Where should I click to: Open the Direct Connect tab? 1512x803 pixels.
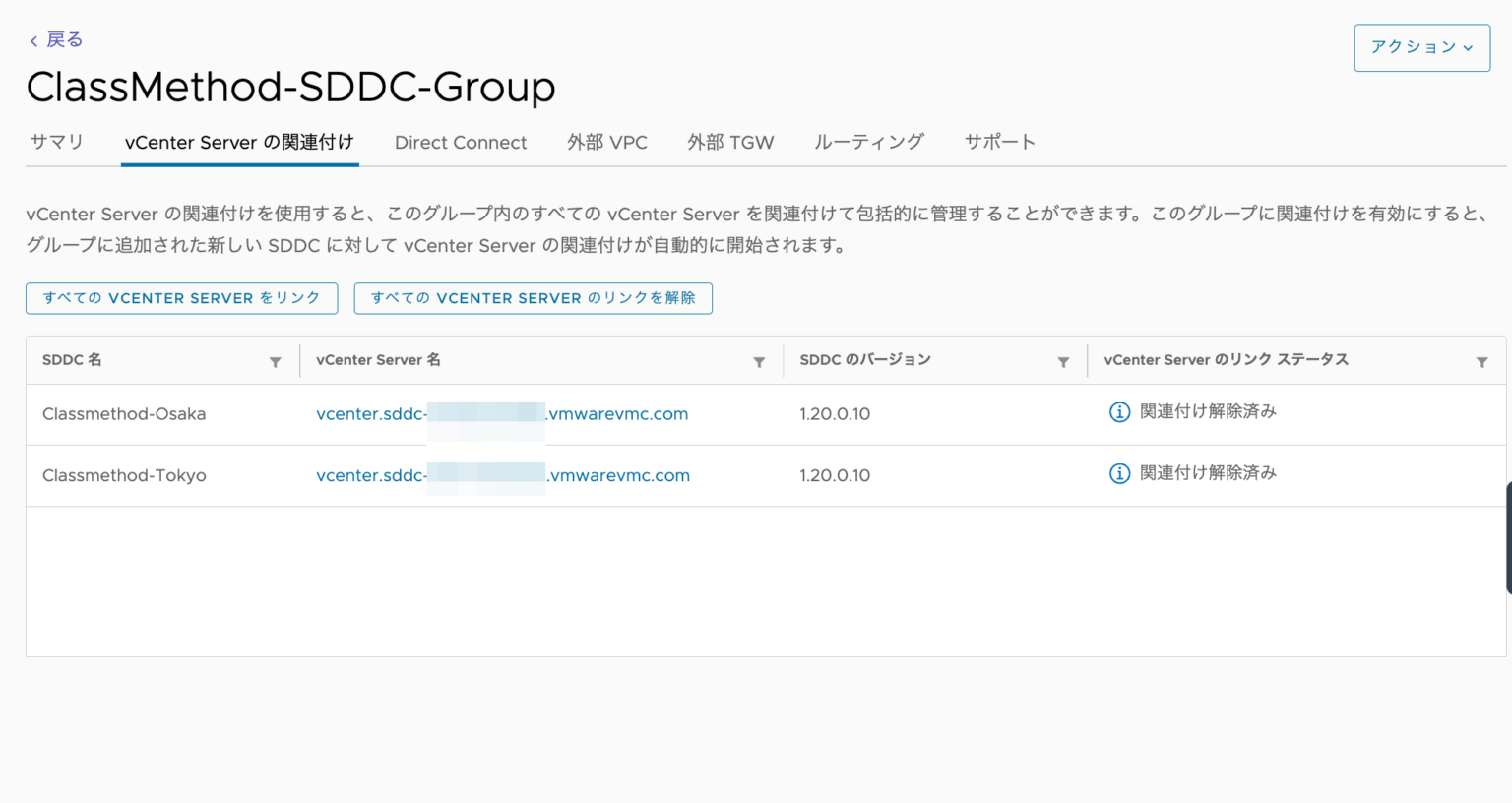click(x=461, y=142)
